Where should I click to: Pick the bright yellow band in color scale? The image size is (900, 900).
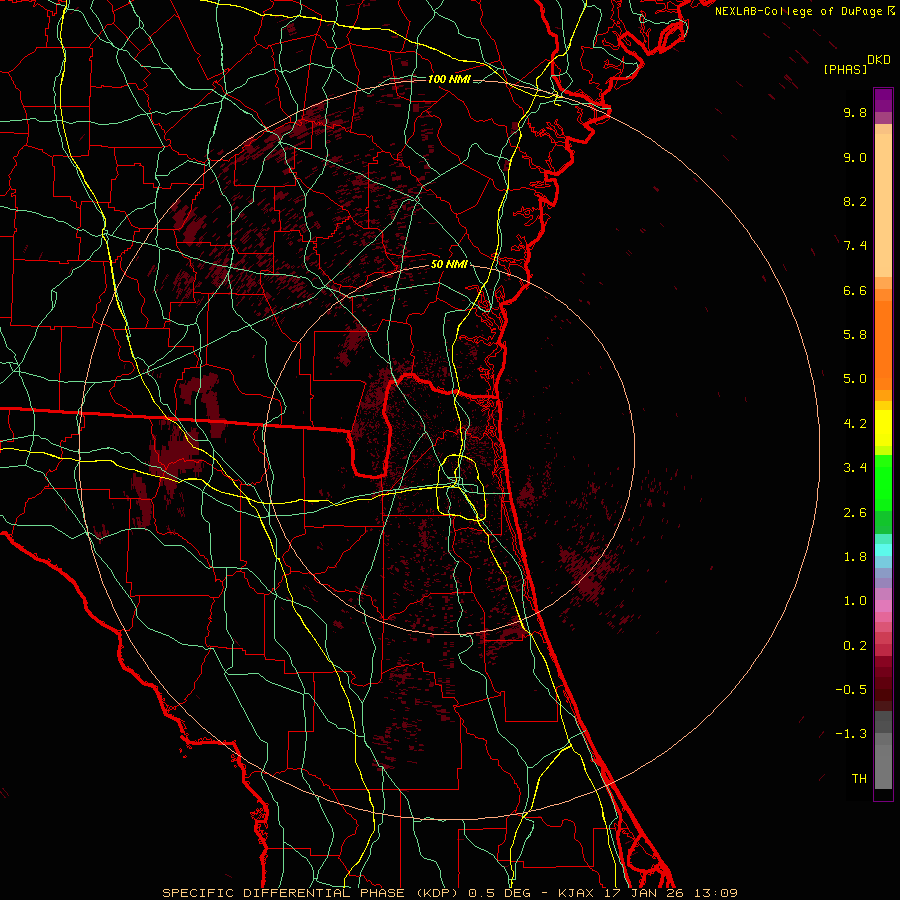[883, 428]
